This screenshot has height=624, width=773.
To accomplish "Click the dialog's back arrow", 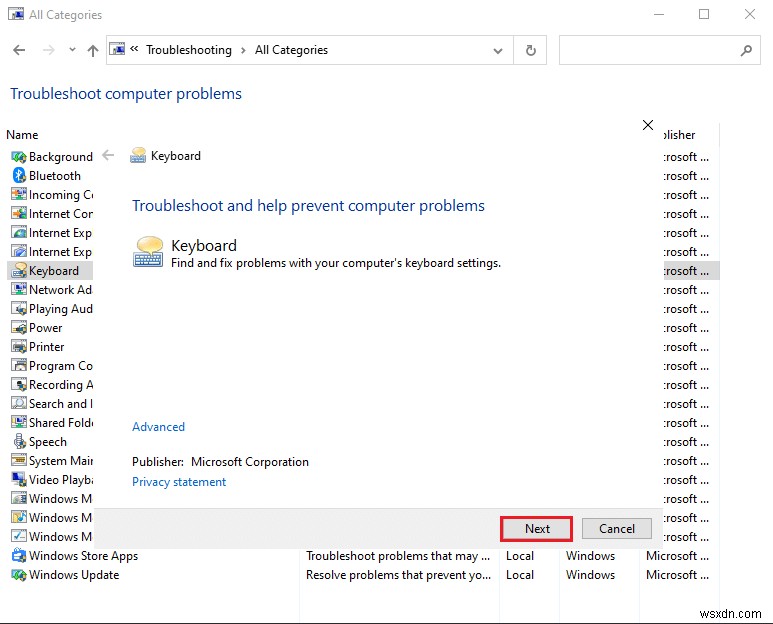I will click(x=108, y=156).
